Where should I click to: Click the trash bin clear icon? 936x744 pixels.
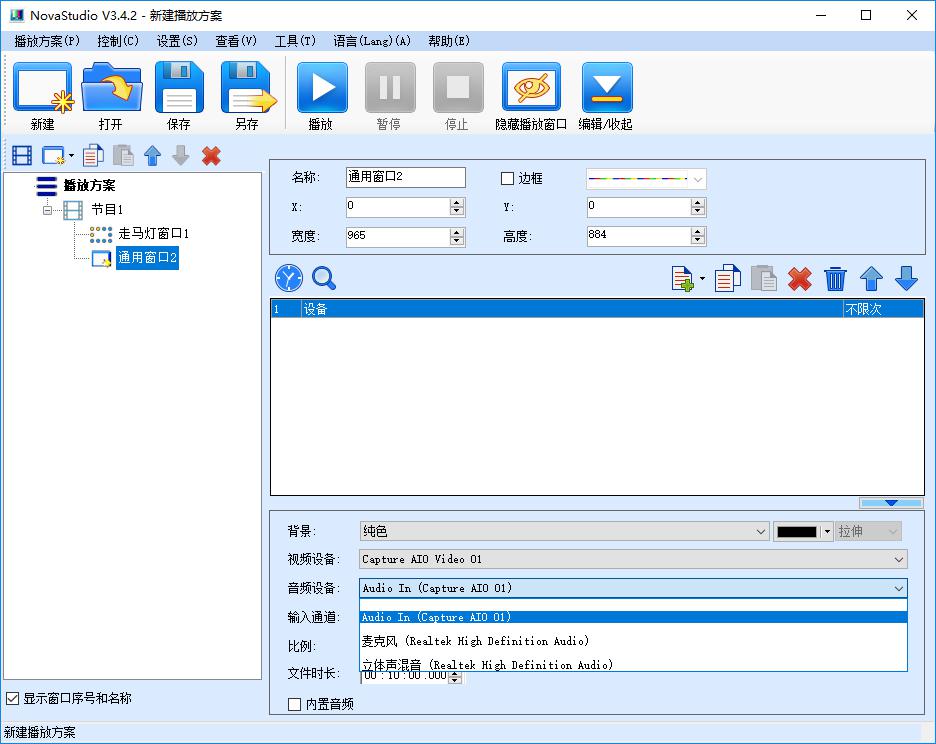pyautogui.click(x=835, y=279)
